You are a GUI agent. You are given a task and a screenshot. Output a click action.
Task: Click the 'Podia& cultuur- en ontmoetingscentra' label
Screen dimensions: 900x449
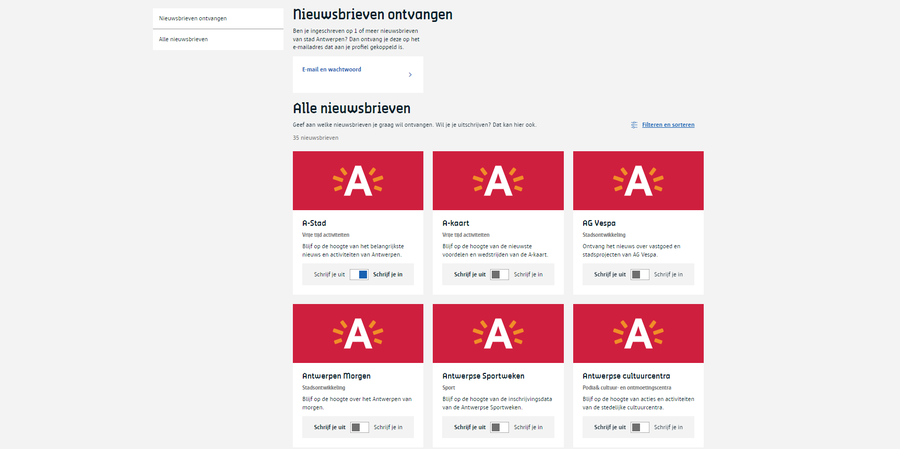pos(627,388)
